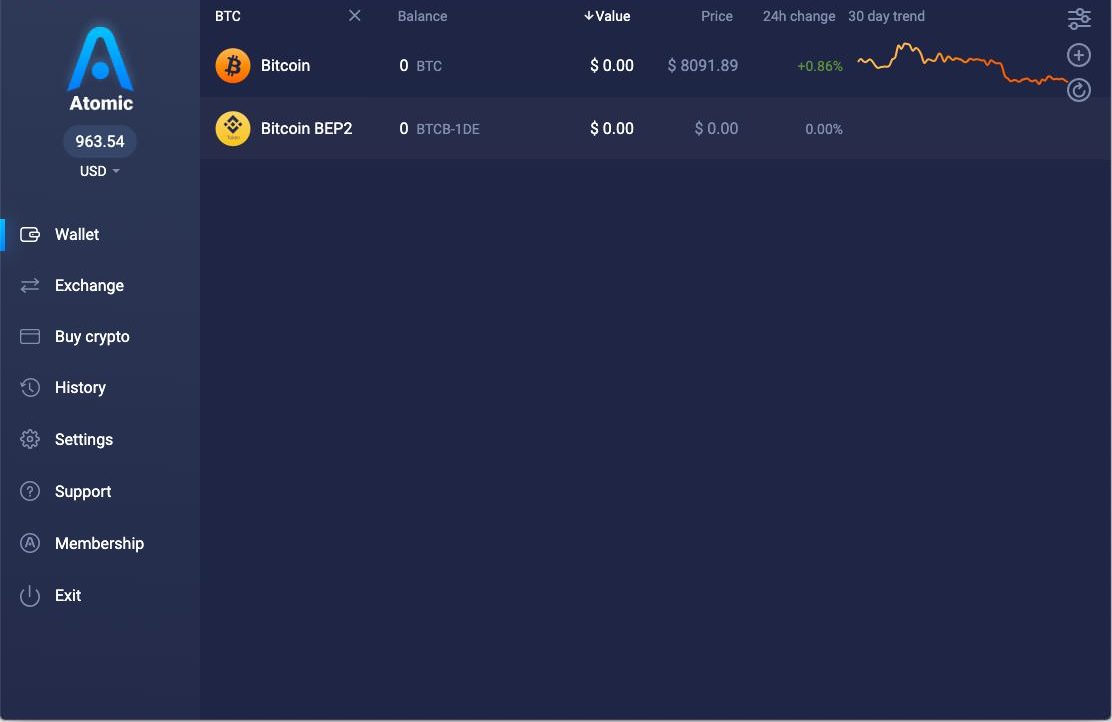1112x722 pixels.
Task: Click the 0.00% change value
Action: (823, 129)
